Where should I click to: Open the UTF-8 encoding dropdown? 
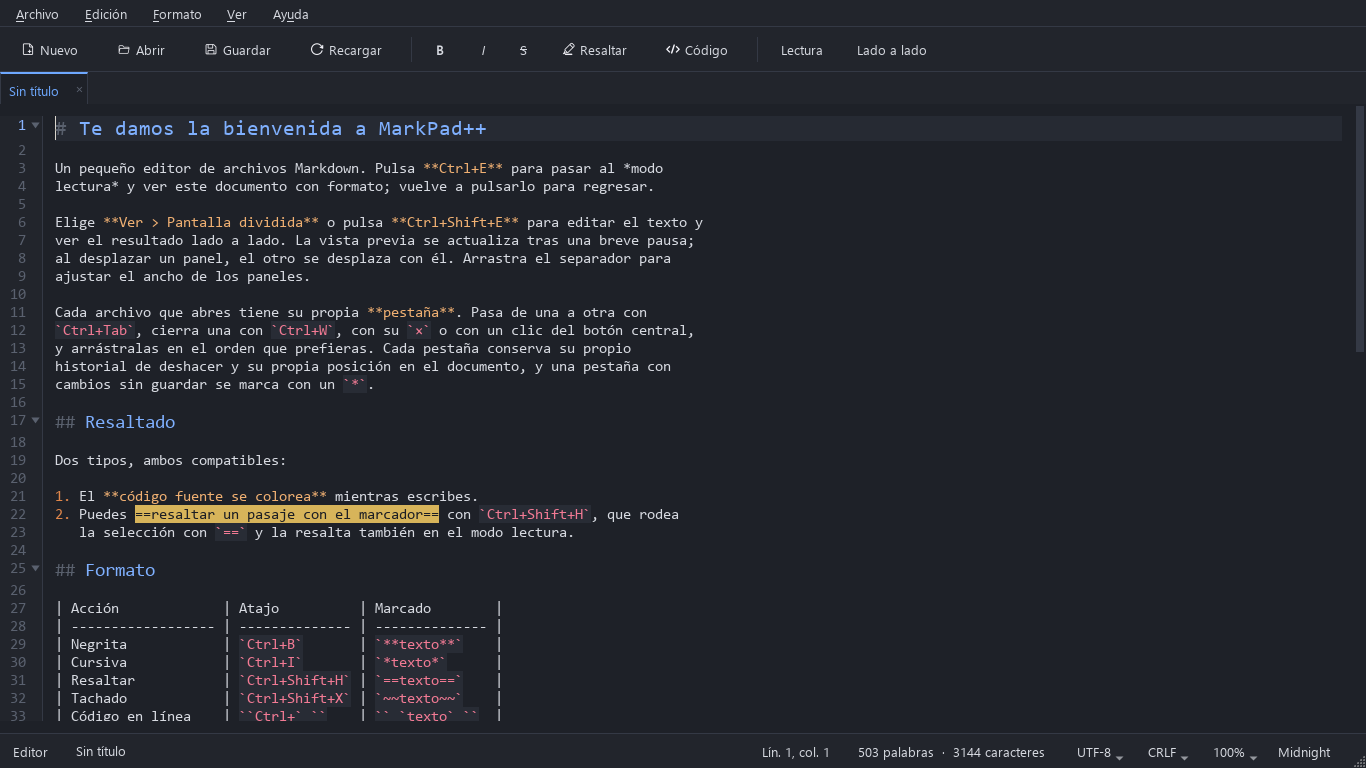click(1100, 752)
